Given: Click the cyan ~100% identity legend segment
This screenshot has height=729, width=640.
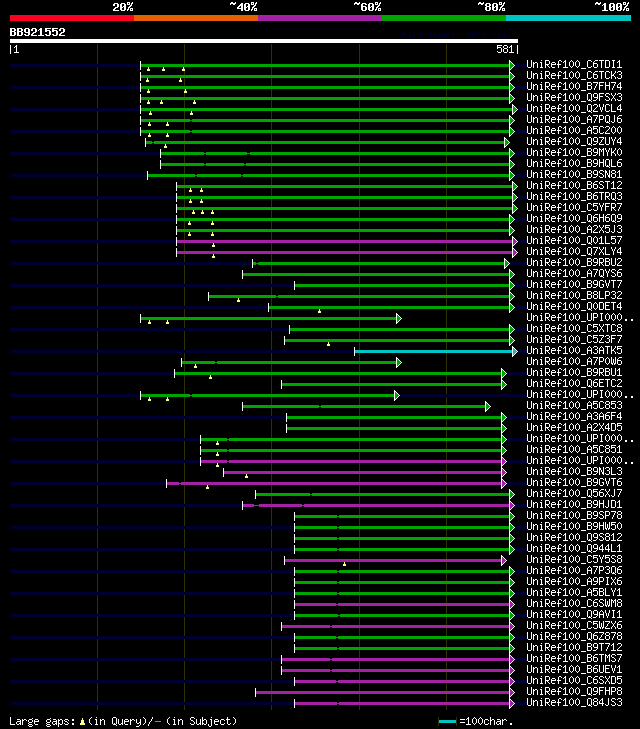Looking at the screenshot, I should click(568, 18).
